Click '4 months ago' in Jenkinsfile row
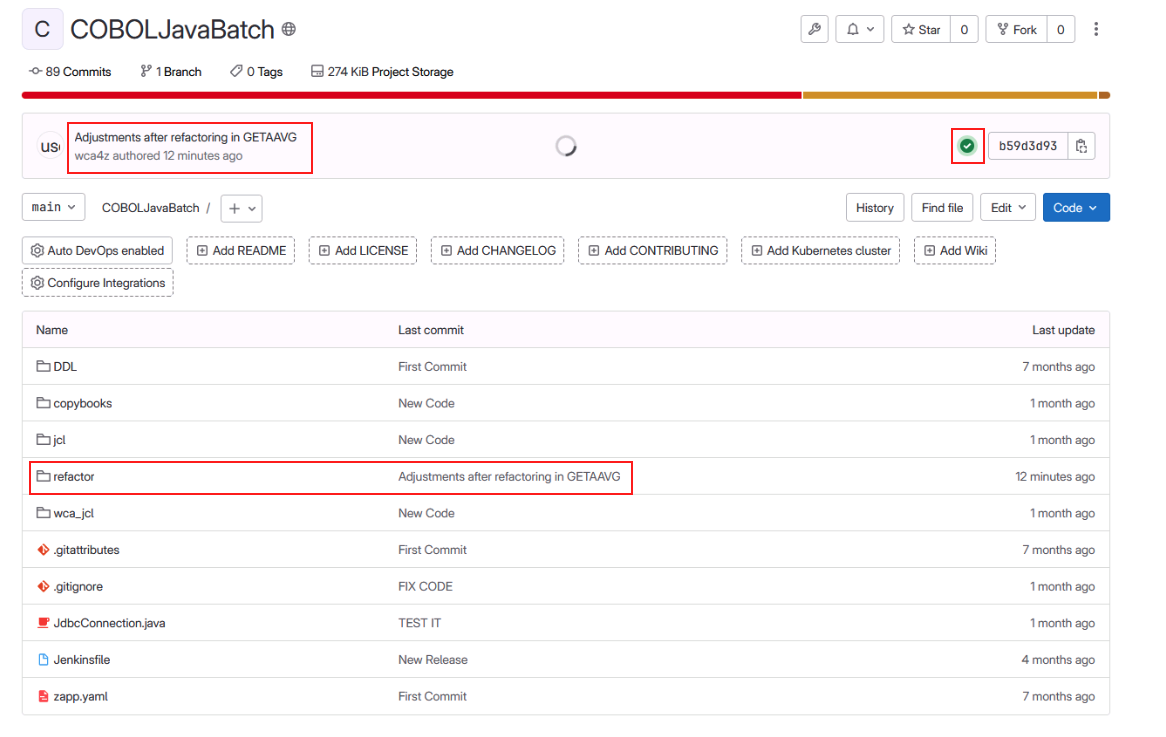 (x=1058, y=660)
